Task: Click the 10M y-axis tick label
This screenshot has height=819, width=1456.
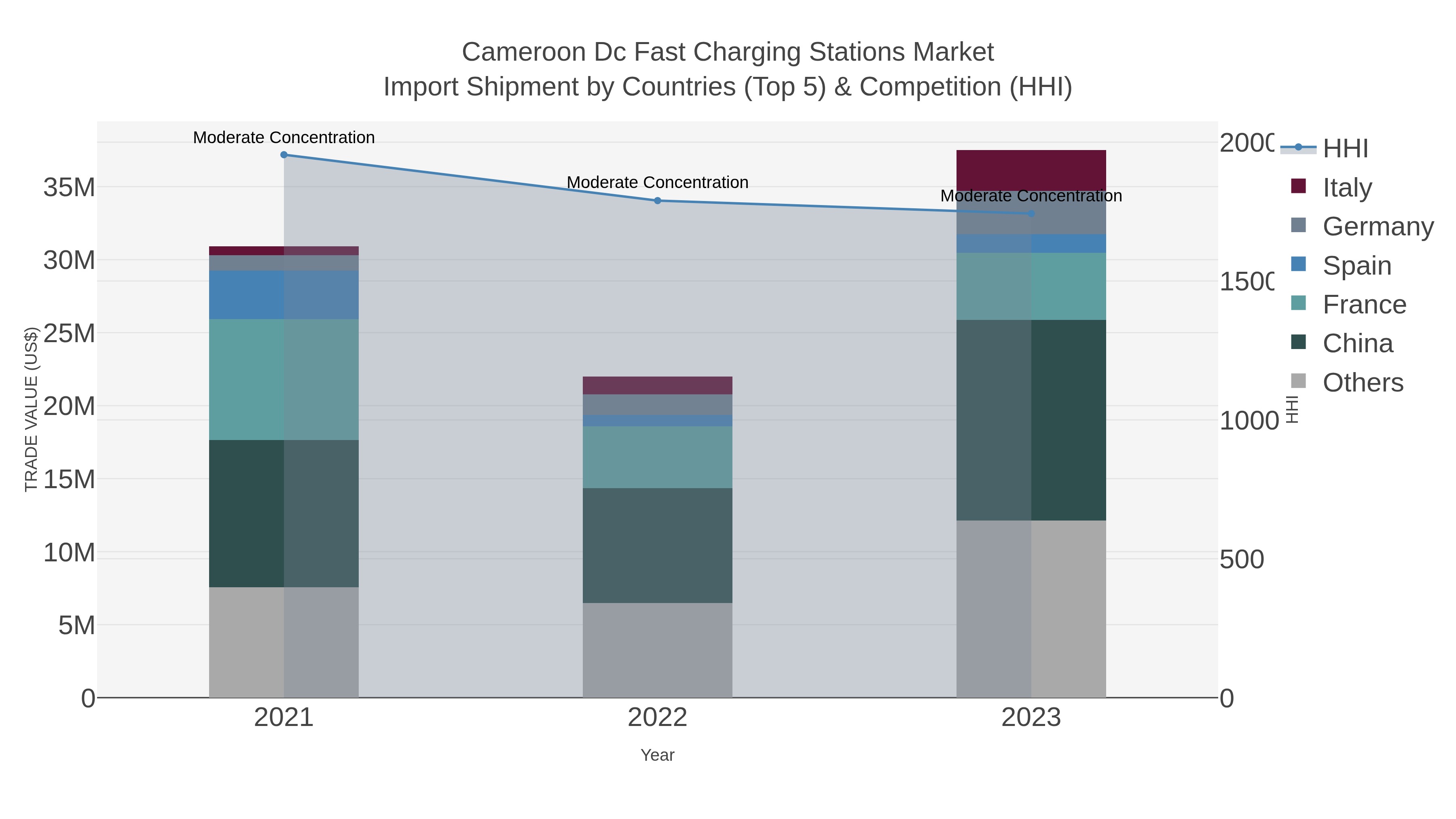Action: pyautogui.click(x=69, y=553)
